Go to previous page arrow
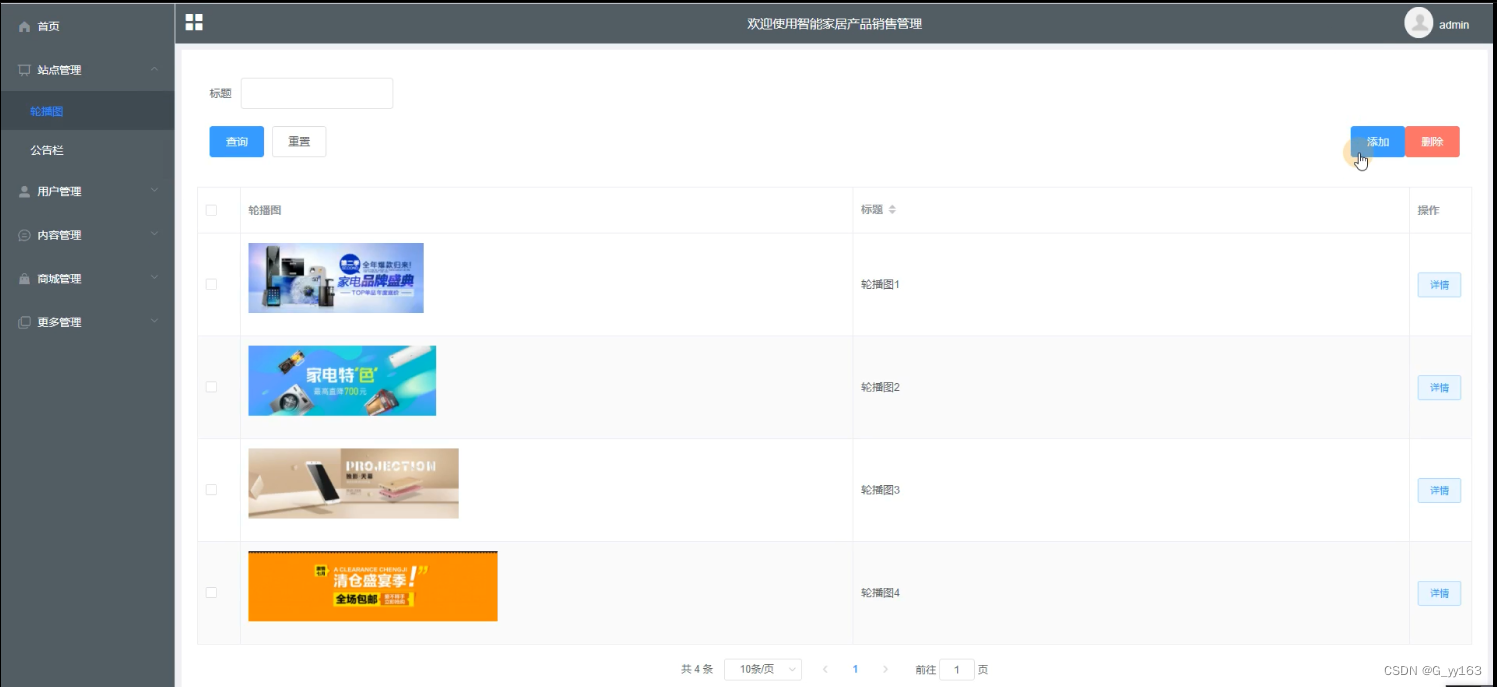 pyautogui.click(x=825, y=669)
